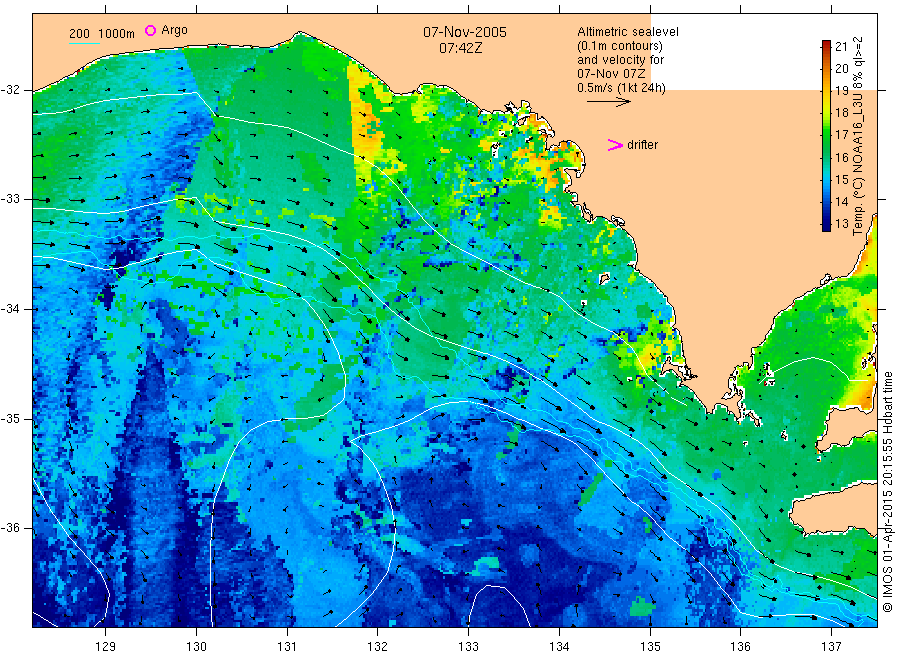900x660 pixels.
Task: Click the magenta drifter arrow symbol
Action: coord(615,145)
